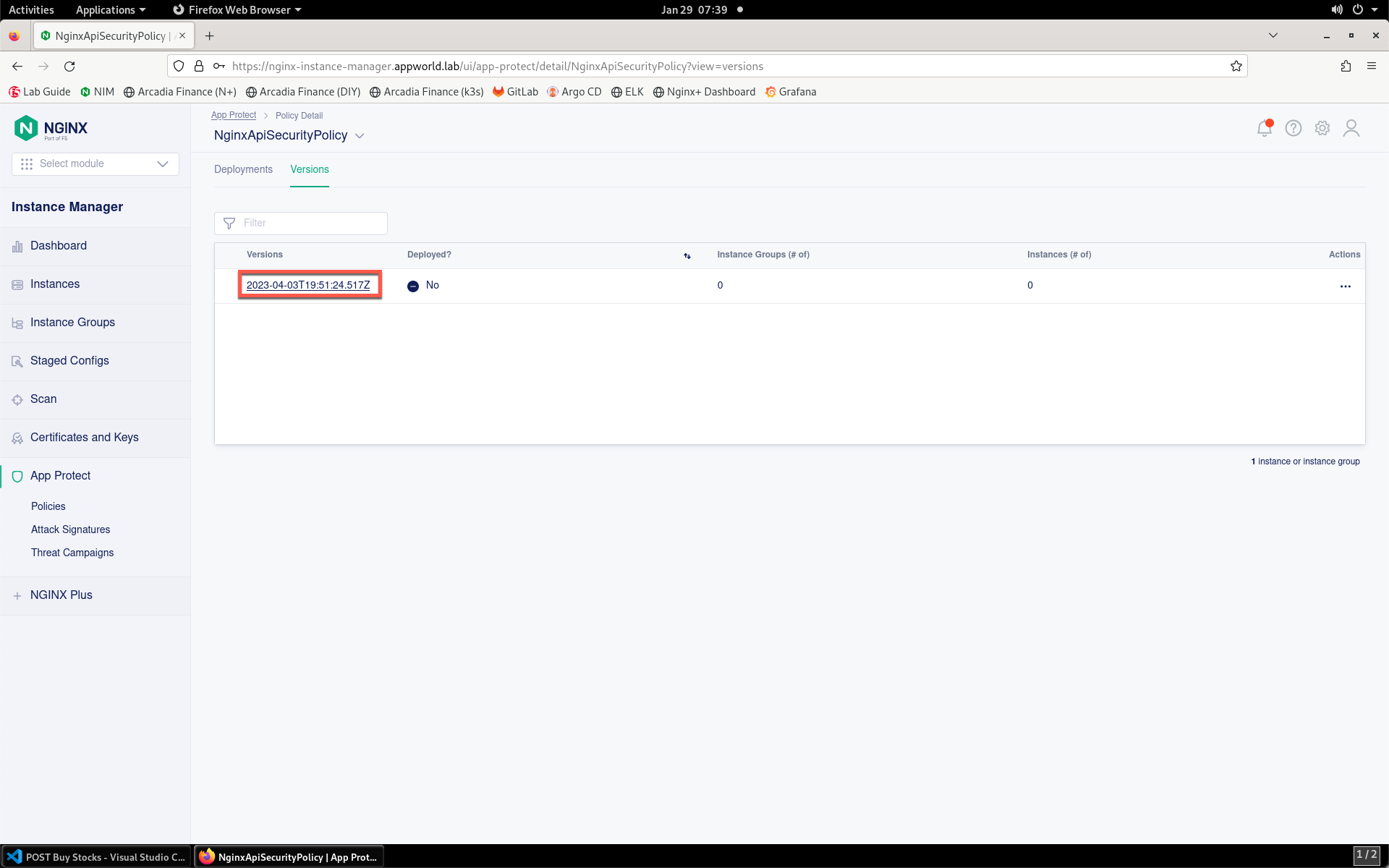
Task: Open a new browser tab
Action: point(210,36)
